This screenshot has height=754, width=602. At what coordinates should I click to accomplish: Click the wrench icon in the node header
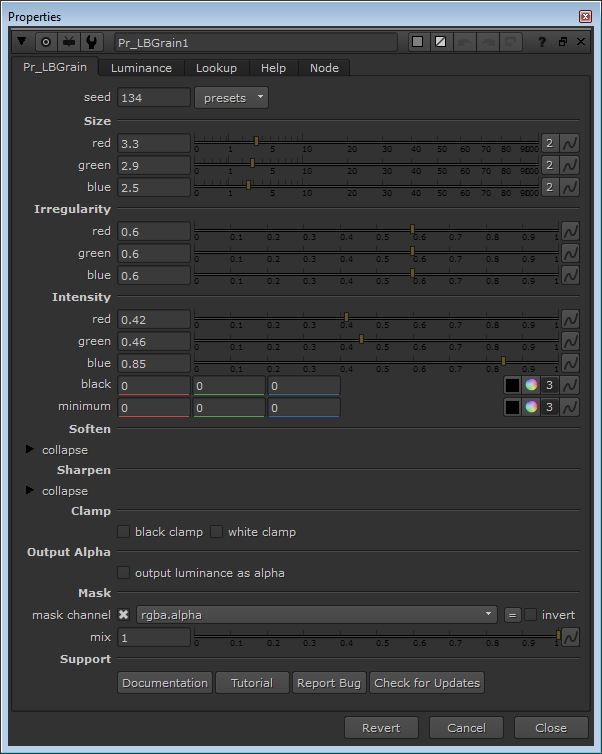[93, 42]
